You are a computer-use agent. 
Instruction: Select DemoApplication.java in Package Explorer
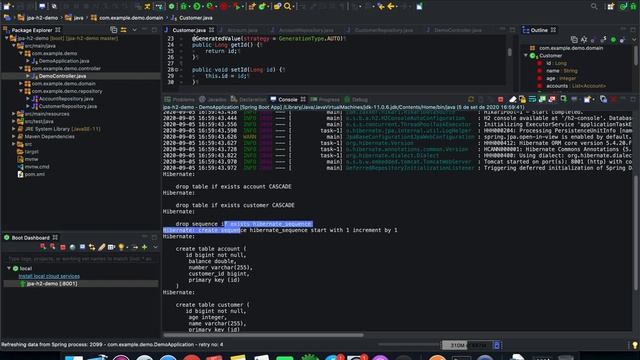[64, 61]
